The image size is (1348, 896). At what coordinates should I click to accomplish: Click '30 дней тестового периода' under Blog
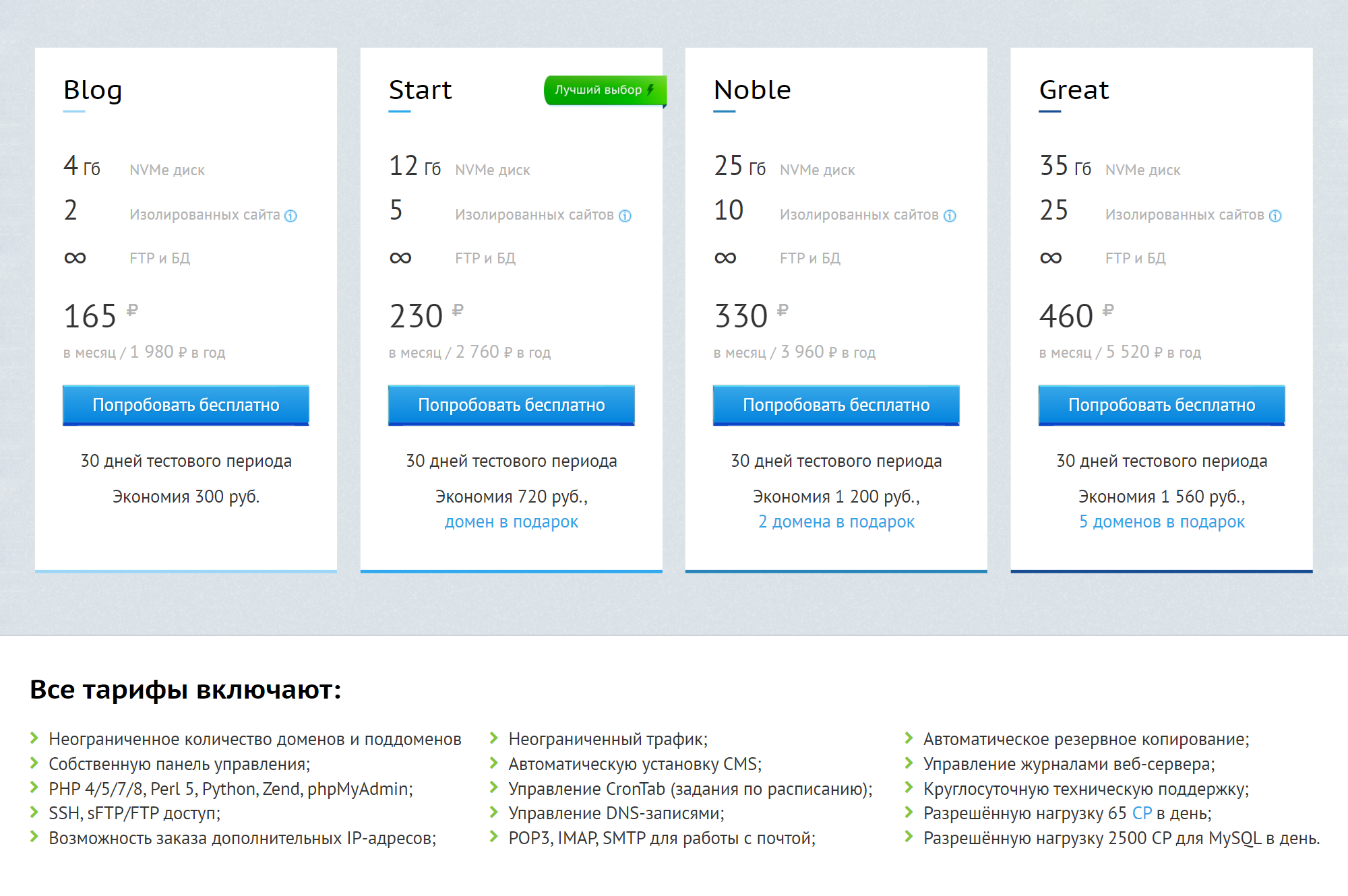(186, 461)
